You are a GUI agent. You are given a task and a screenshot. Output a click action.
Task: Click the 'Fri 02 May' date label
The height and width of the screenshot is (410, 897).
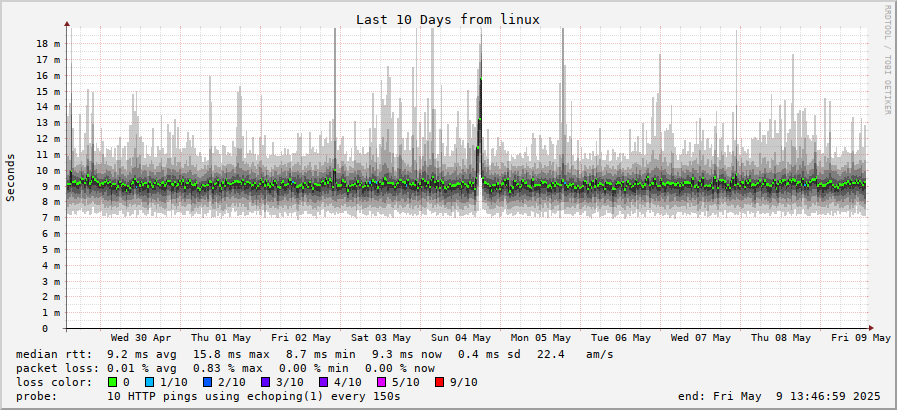(301, 338)
